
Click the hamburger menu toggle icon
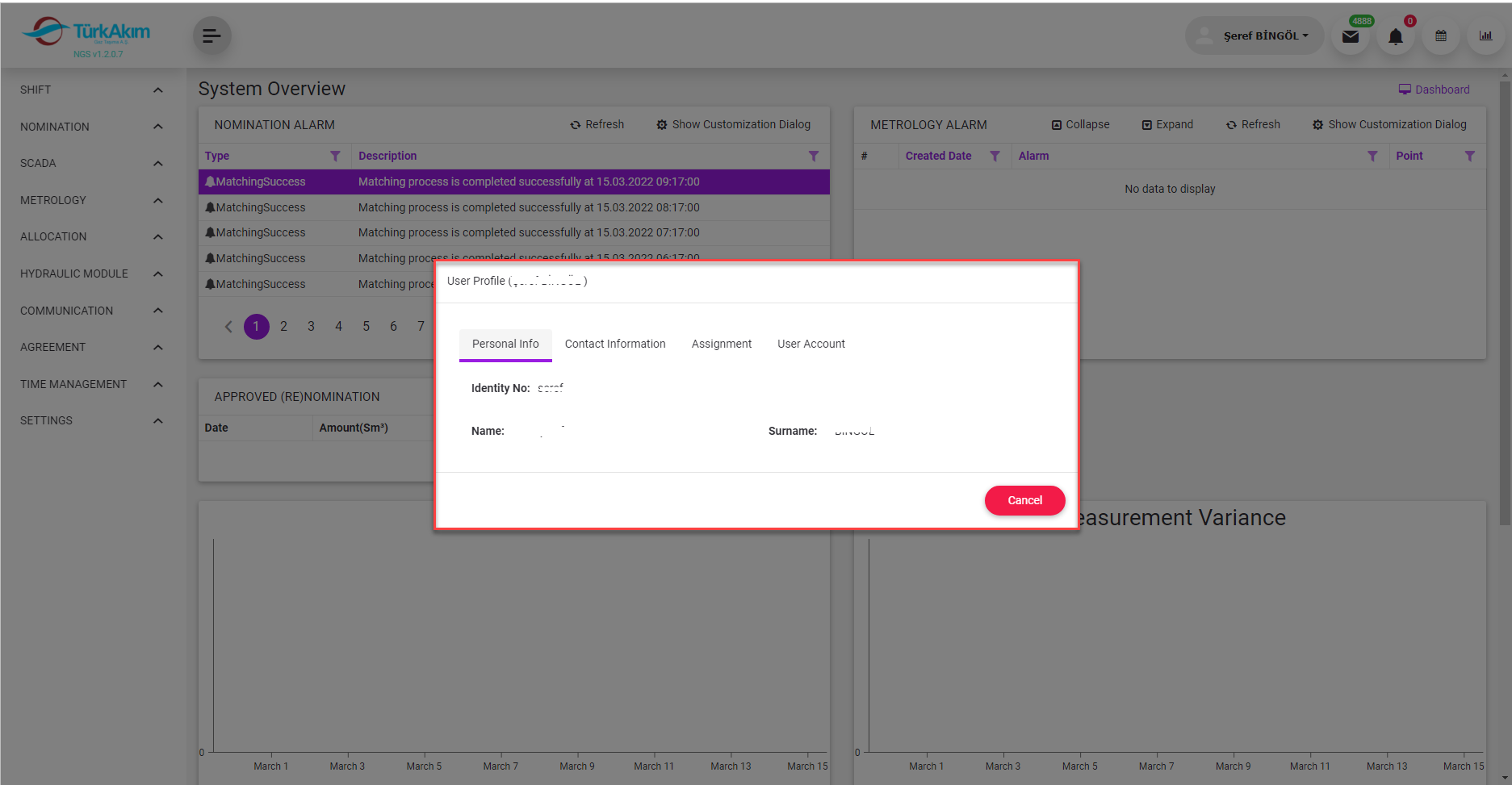[212, 35]
